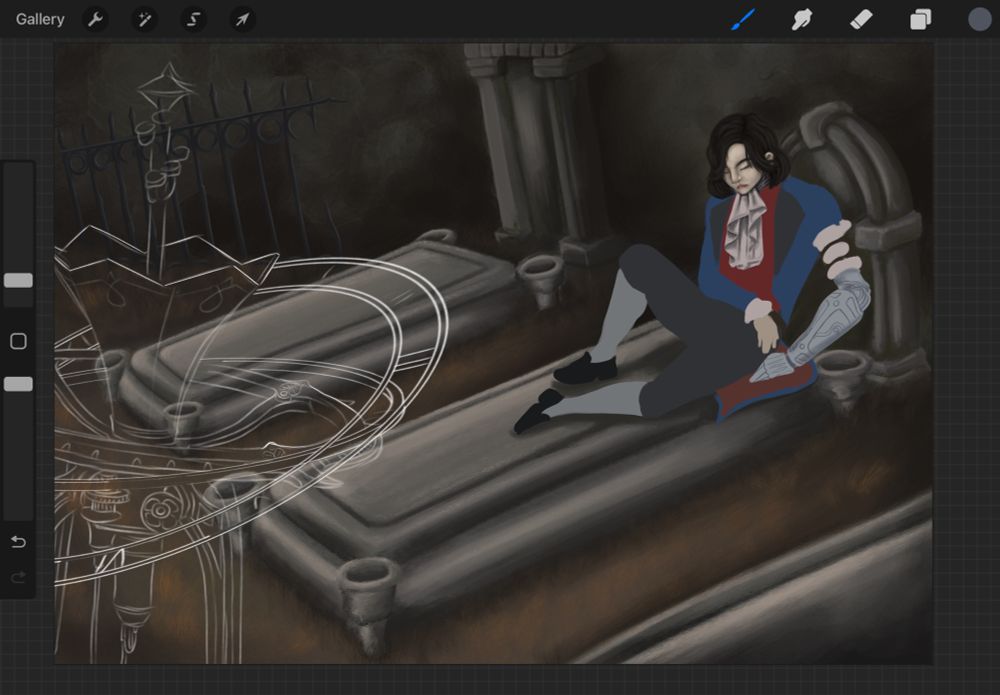The height and width of the screenshot is (695, 1000).
Task: Click the brush opacity slider handle
Action: point(18,384)
